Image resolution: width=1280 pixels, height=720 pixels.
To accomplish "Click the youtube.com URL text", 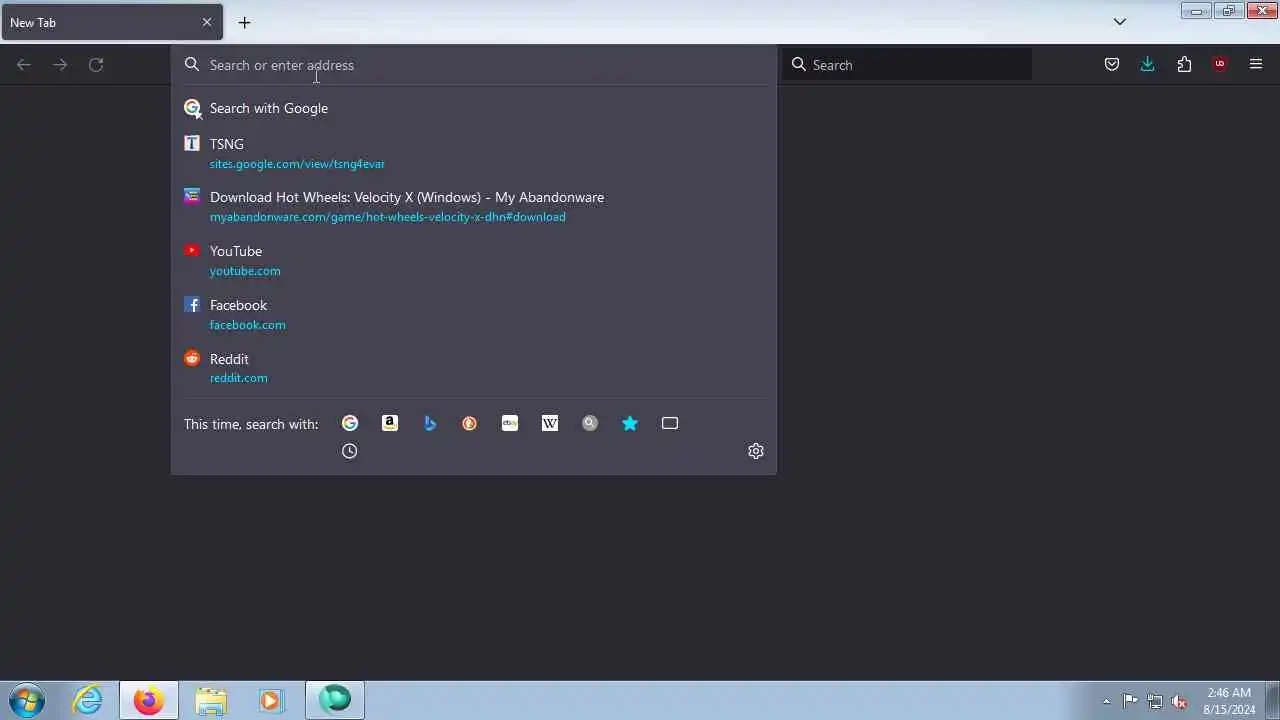I will 245,271.
